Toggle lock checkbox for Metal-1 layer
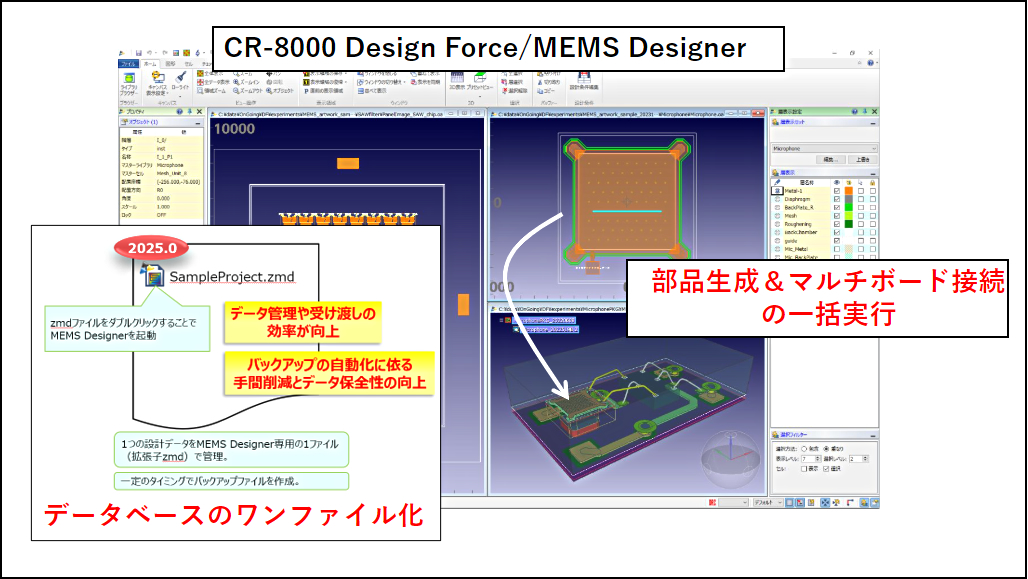The width and height of the screenshot is (1028, 579). coord(873,191)
